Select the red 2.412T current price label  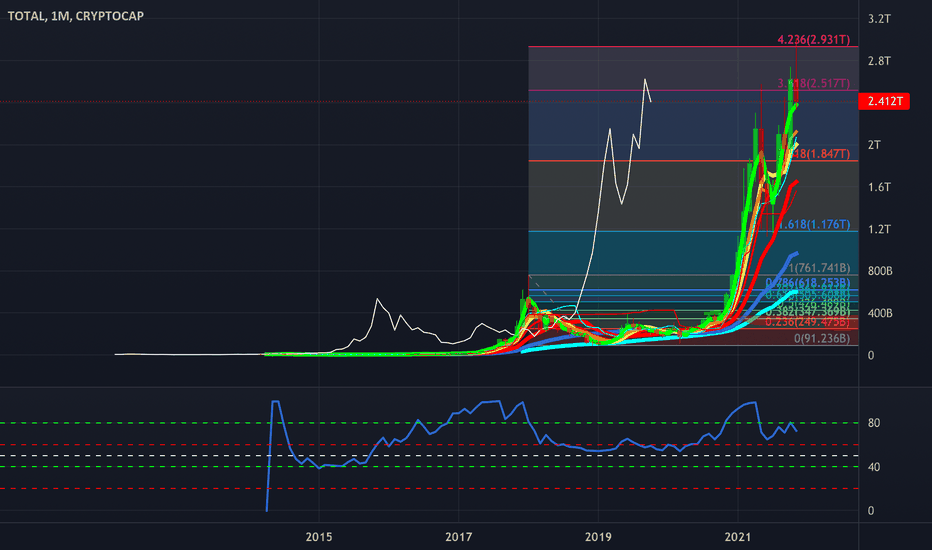click(884, 101)
